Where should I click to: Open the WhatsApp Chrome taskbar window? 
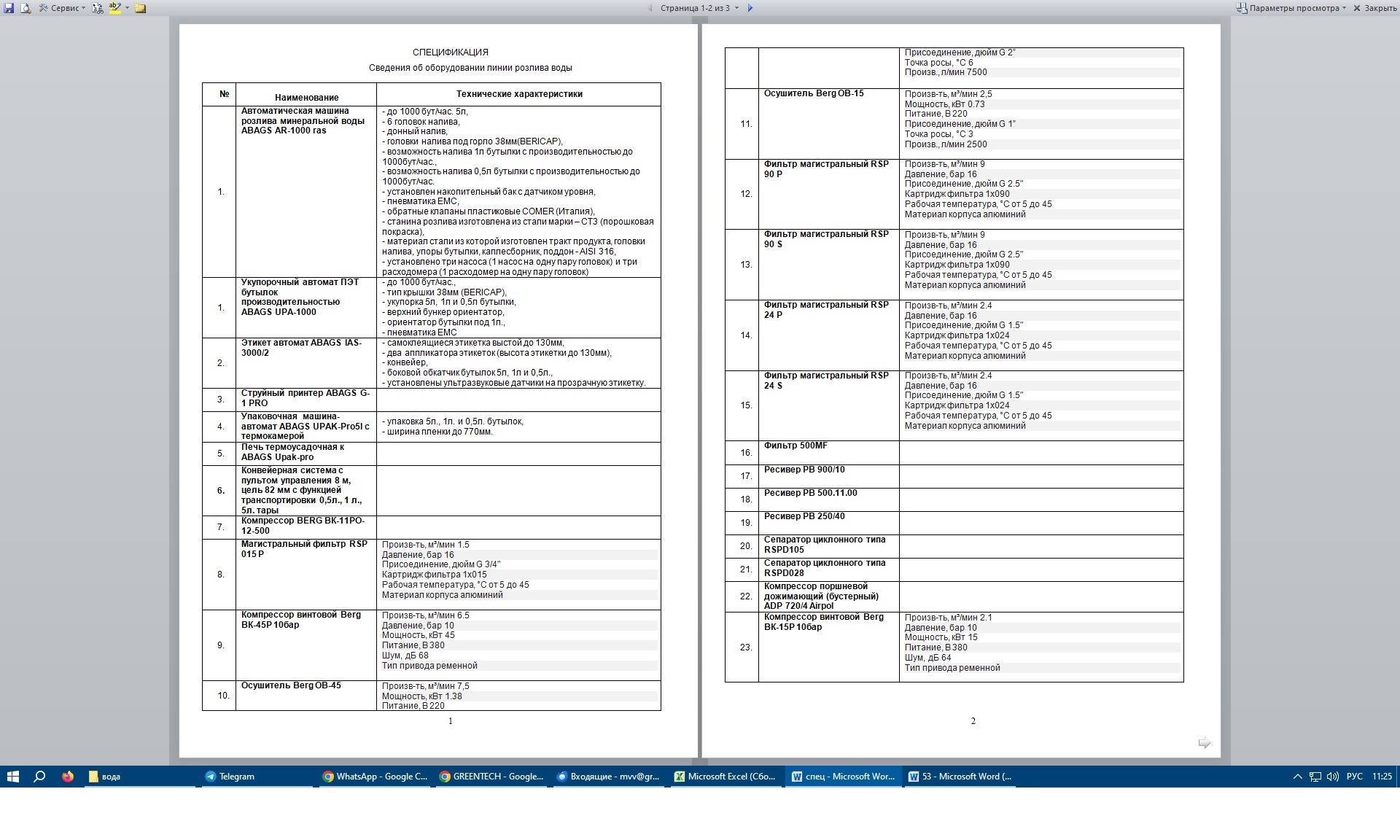tap(375, 777)
